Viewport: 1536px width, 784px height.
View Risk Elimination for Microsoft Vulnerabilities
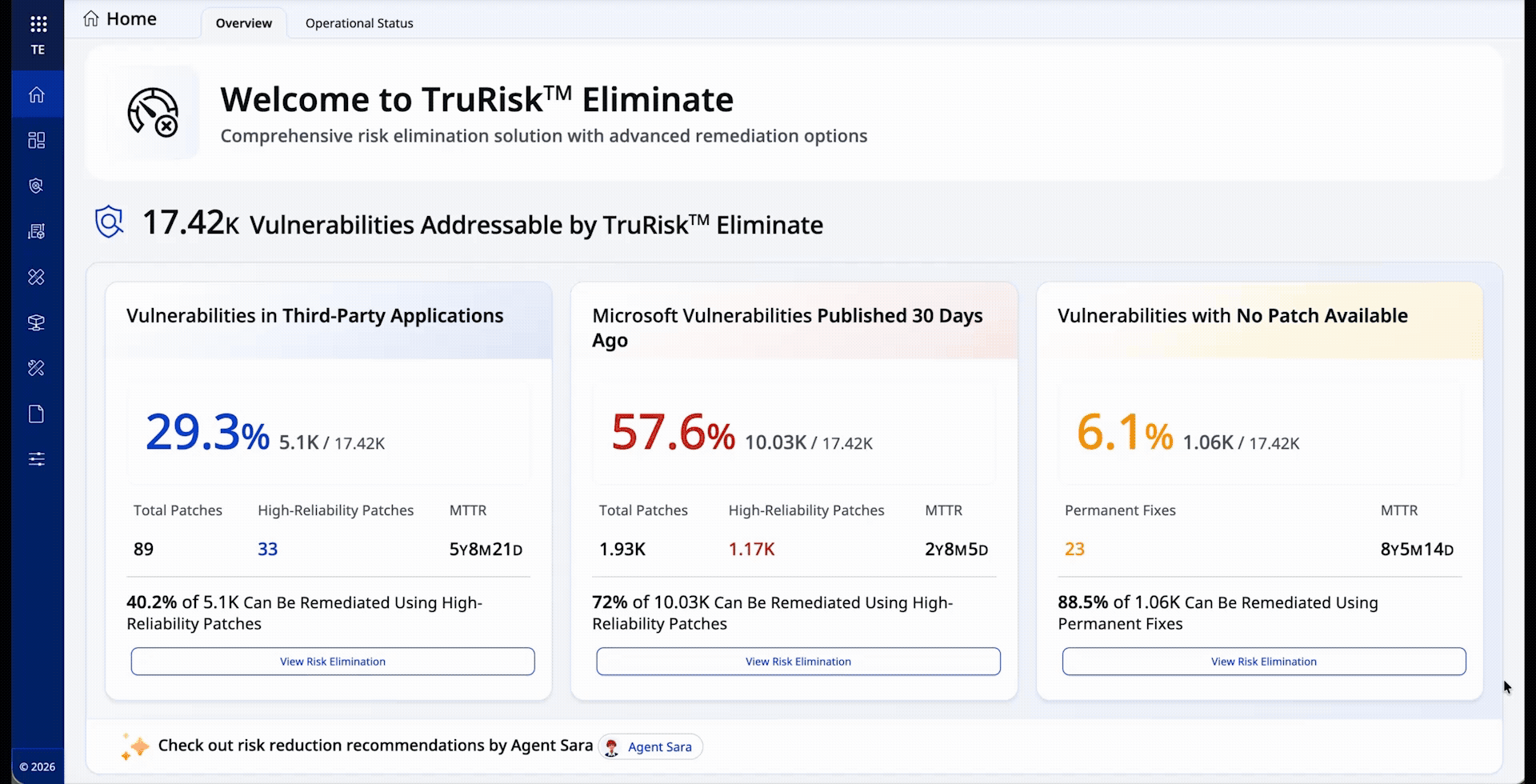[x=798, y=662]
